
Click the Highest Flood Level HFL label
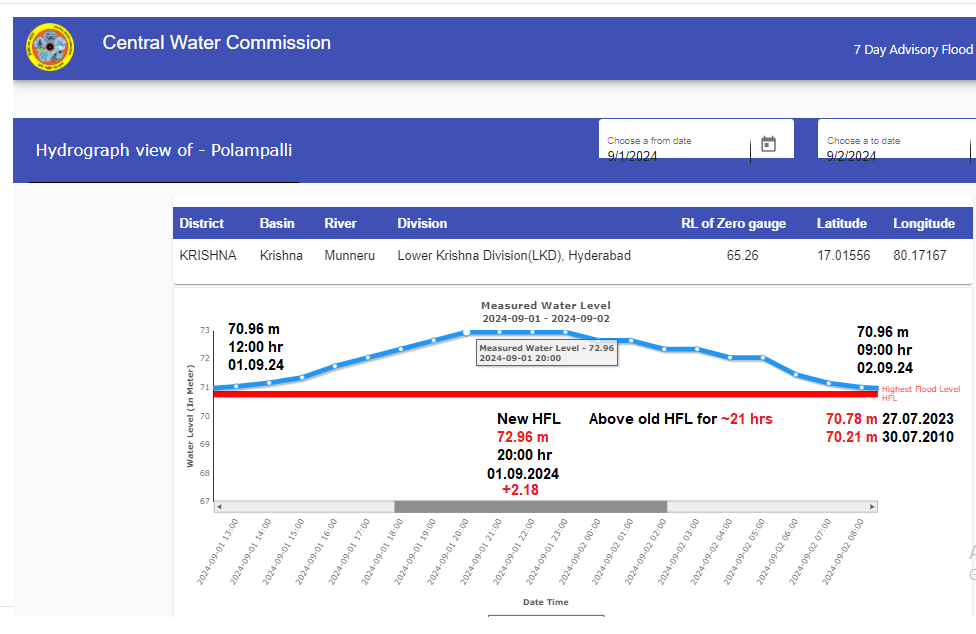pyautogui.click(x=920, y=392)
